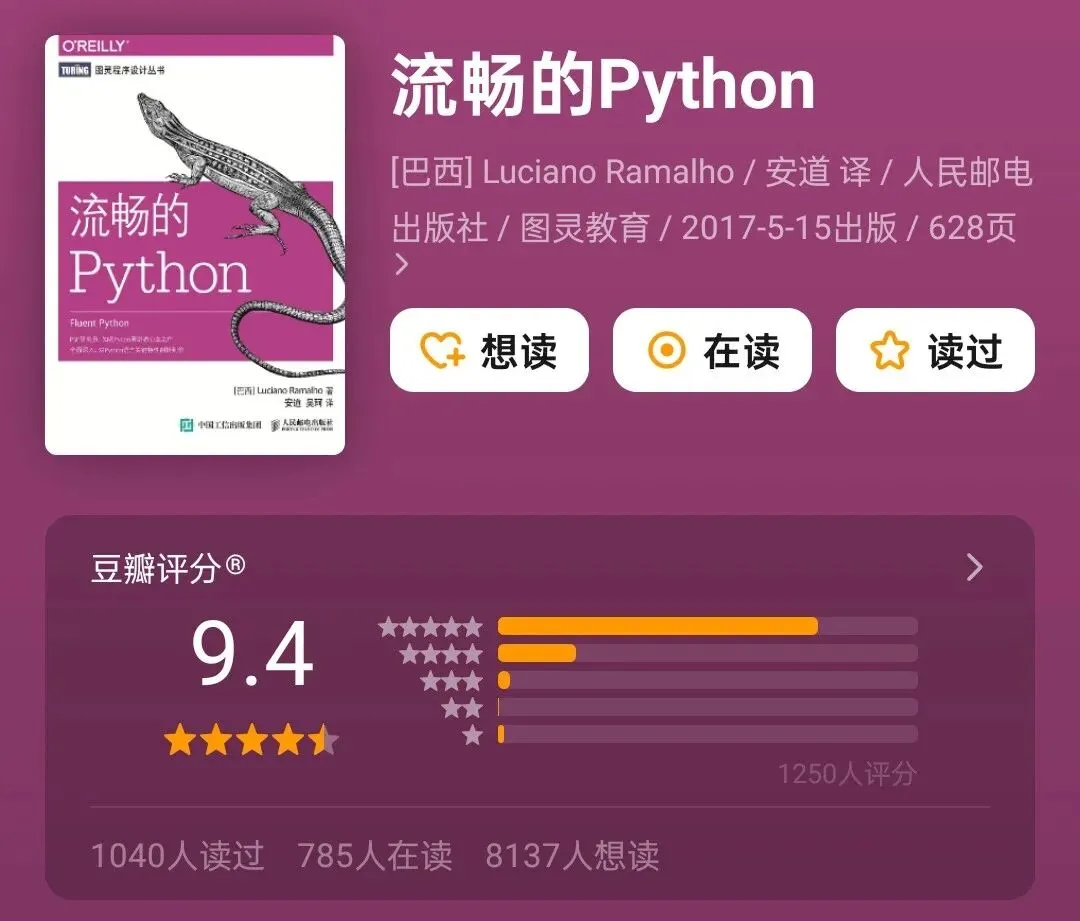Screen dimensions: 1080x921
Task: Tap the 读过 (have read) button
Action: point(935,350)
